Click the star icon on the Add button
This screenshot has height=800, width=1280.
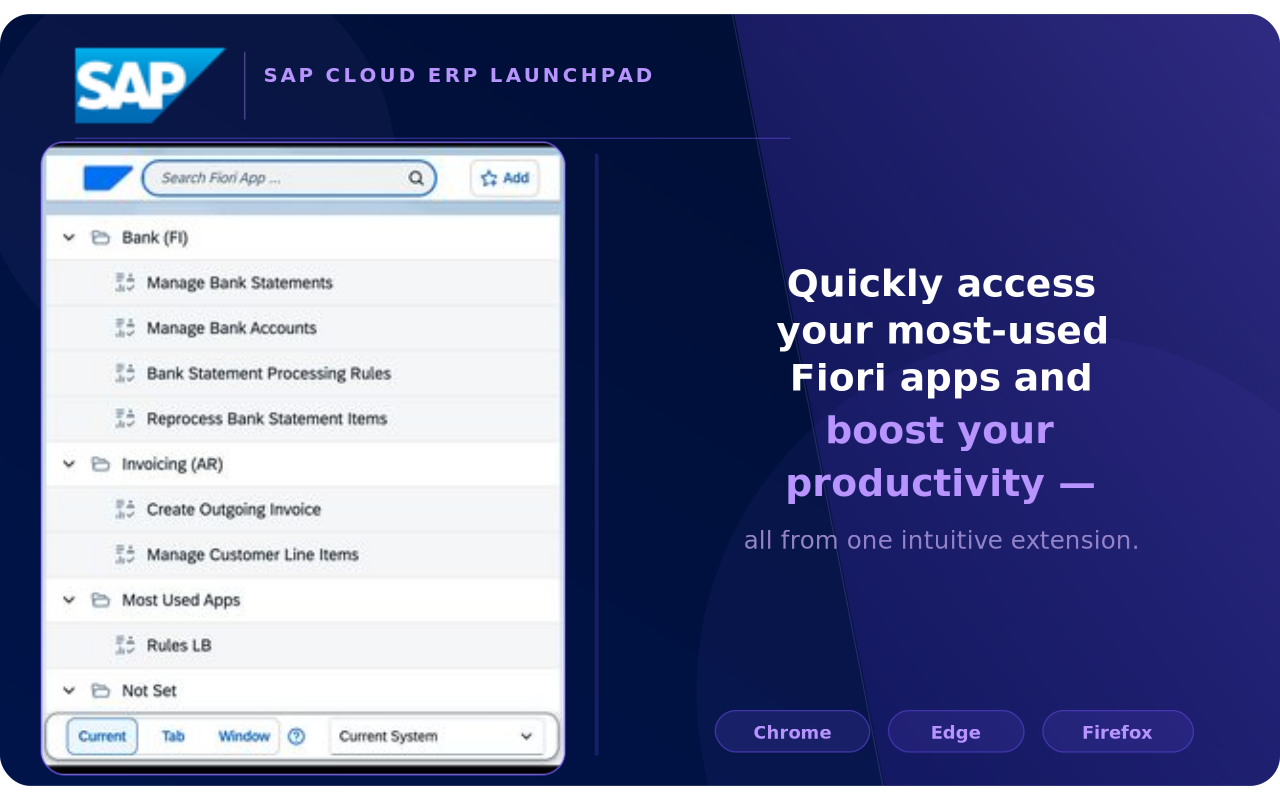point(489,178)
